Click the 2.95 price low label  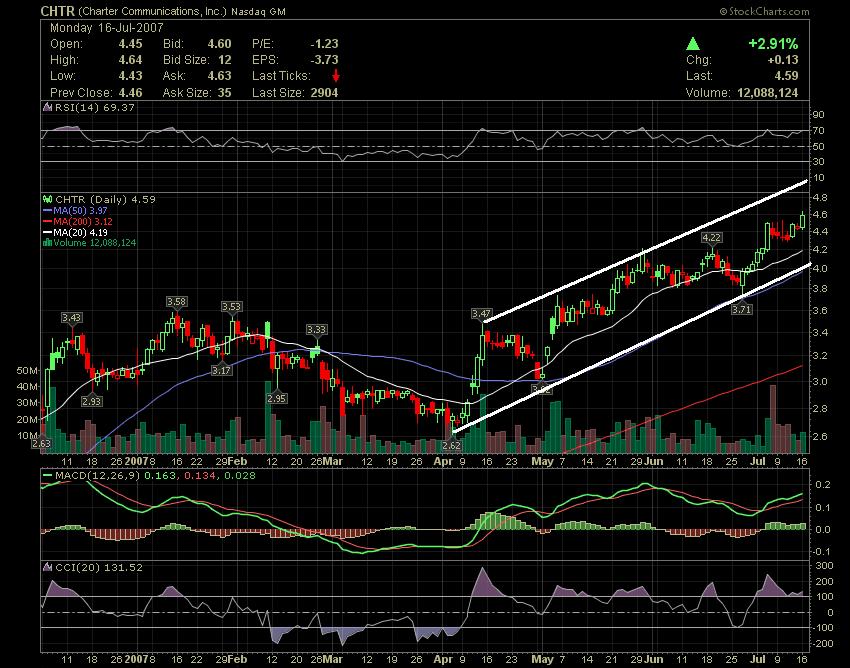click(x=276, y=399)
